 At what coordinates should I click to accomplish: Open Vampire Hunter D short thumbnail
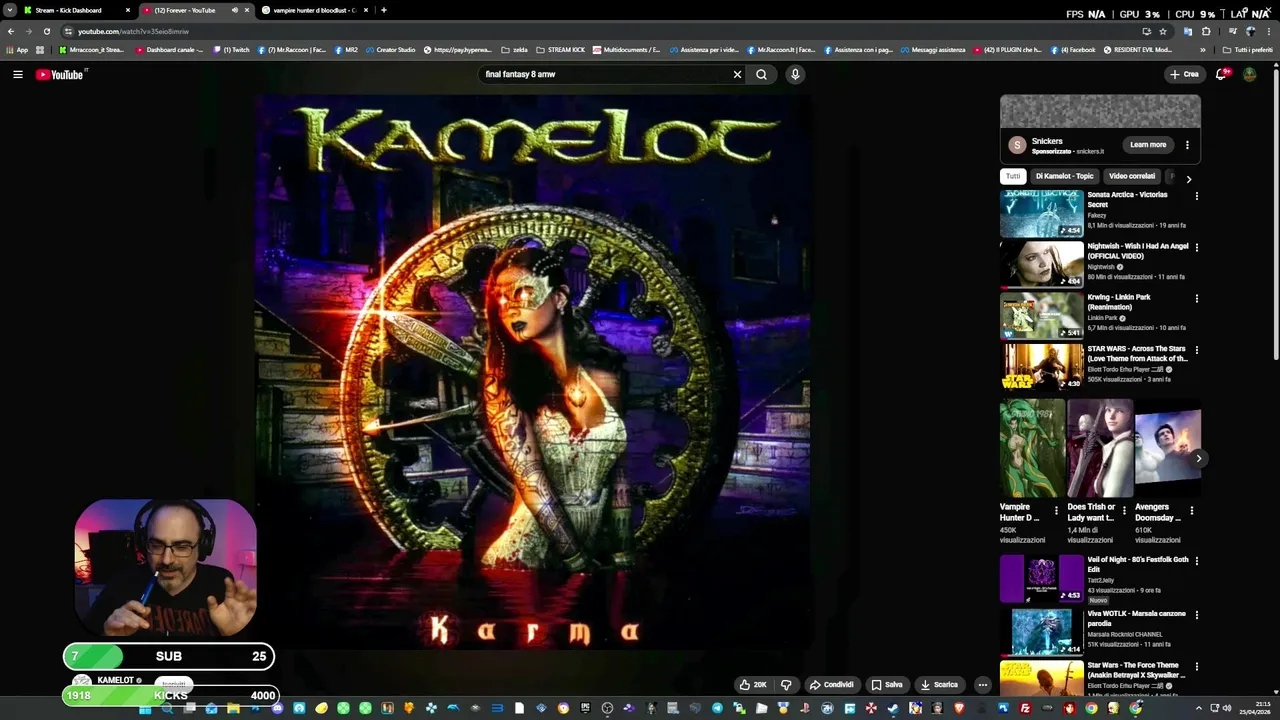1032,449
